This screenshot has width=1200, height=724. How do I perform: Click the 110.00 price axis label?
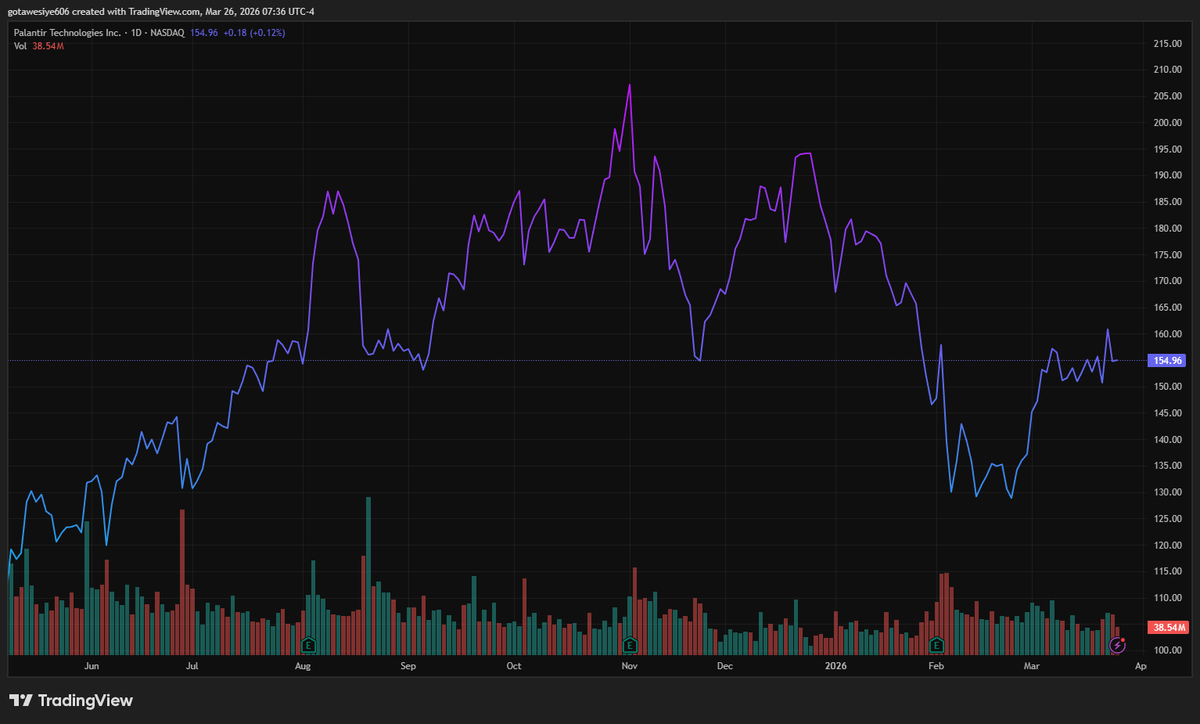click(1168, 598)
